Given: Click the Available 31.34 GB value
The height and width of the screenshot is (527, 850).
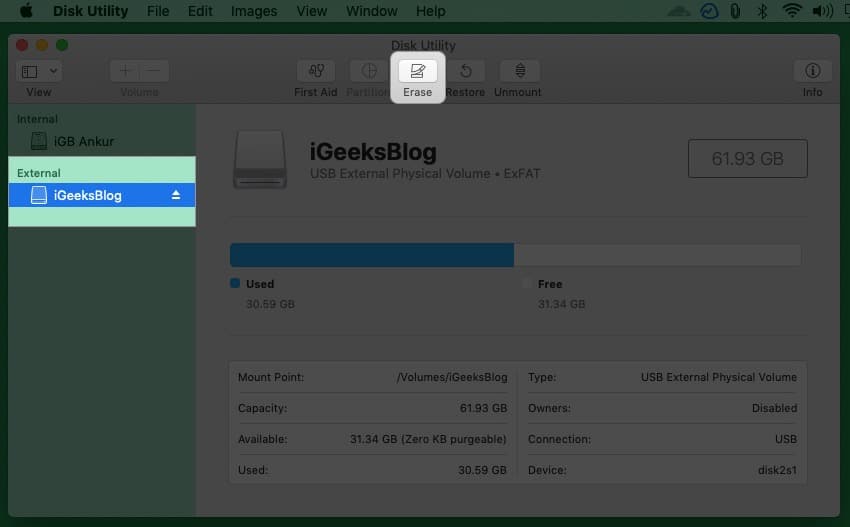Looking at the screenshot, I should (428, 439).
